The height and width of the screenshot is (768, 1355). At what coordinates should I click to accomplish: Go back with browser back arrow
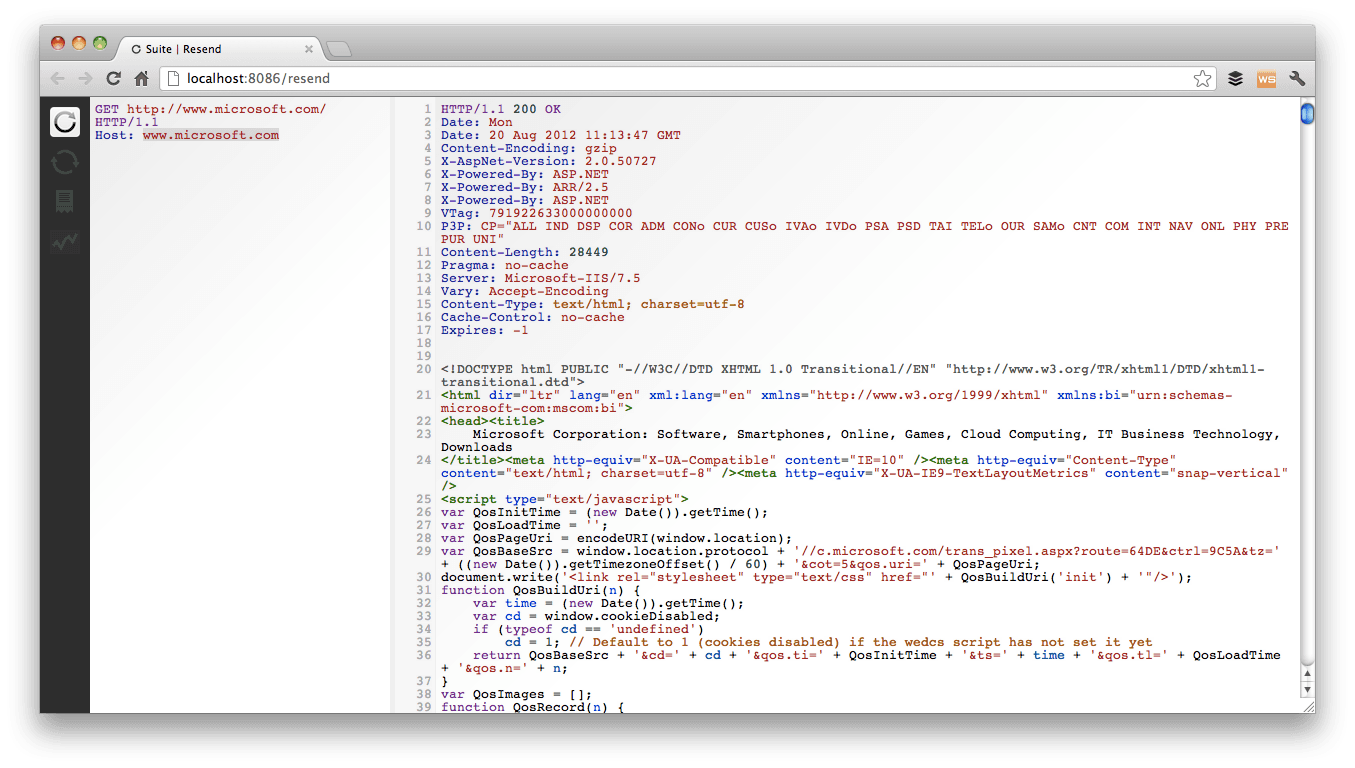click(57, 78)
